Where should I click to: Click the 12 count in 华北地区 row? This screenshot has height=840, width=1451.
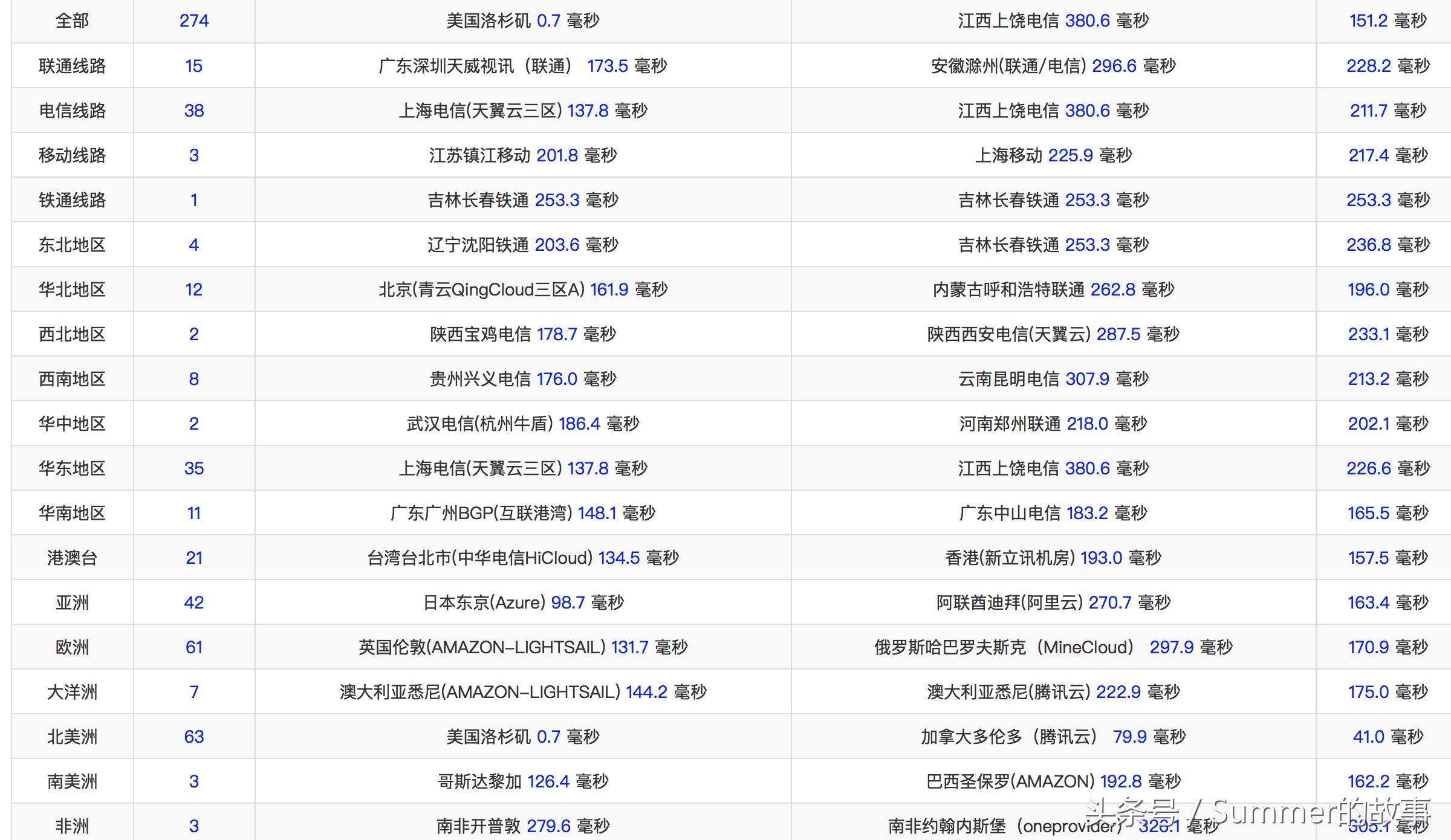[193, 289]
